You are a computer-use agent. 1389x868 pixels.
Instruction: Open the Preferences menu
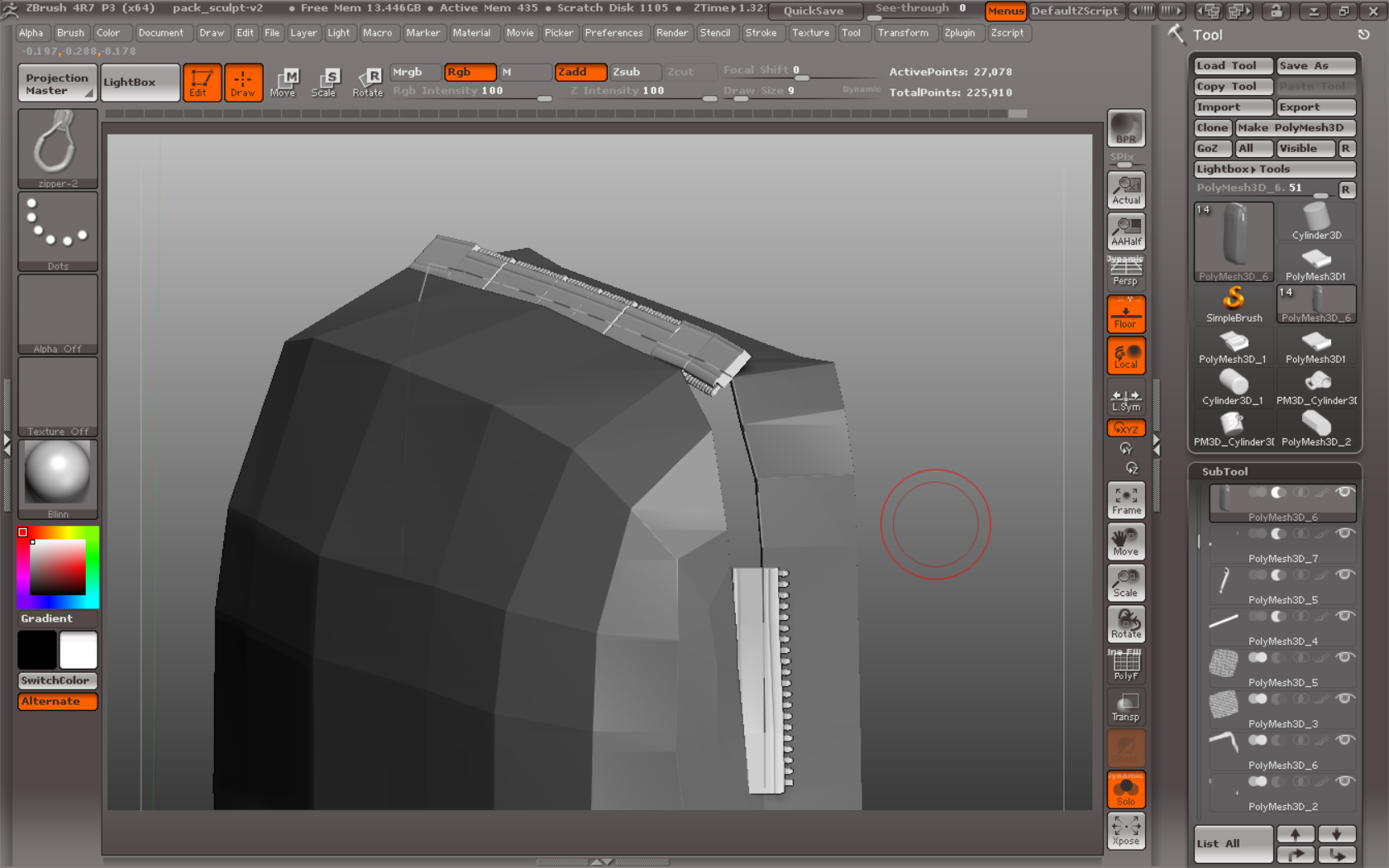[614, 33]
